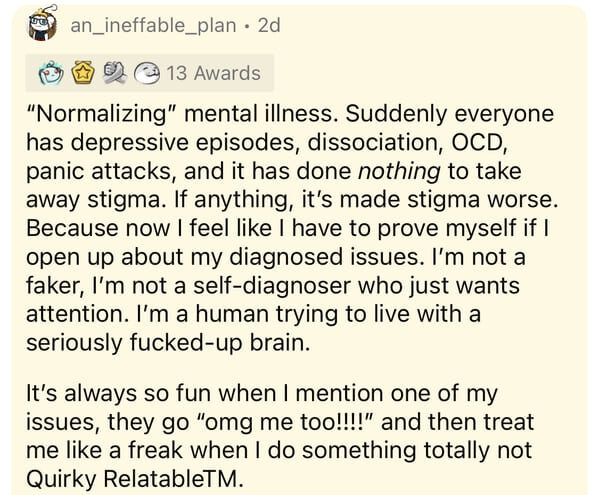Image resolution: width=599 pixels, height=495 pixels.
Task: Click the gray awards bar background
Action: (x=149, y=73)
